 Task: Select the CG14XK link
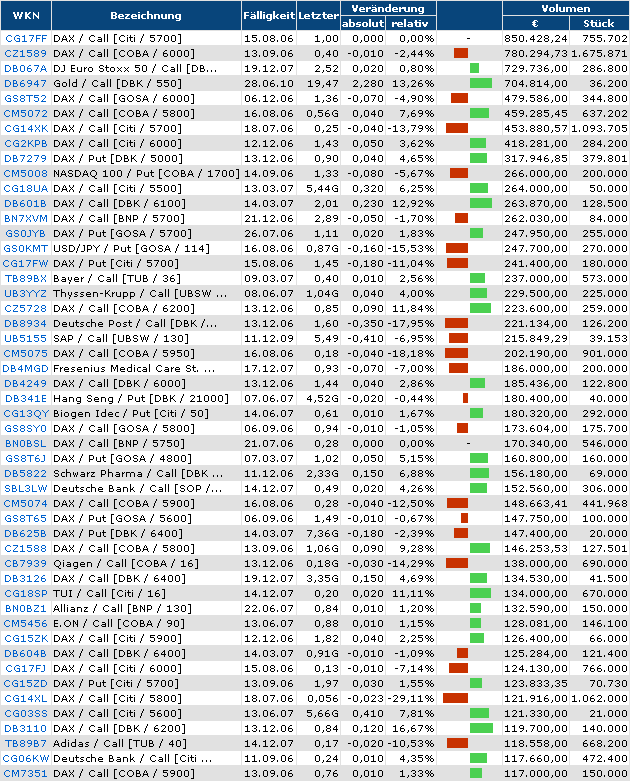point(26,129)
